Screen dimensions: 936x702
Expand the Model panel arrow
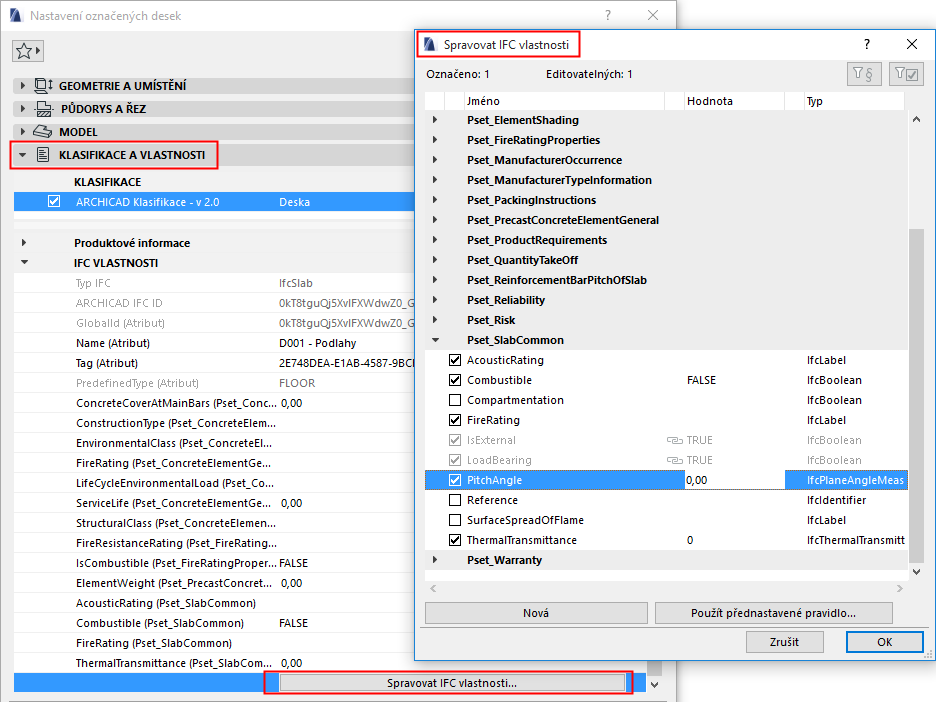23,132
